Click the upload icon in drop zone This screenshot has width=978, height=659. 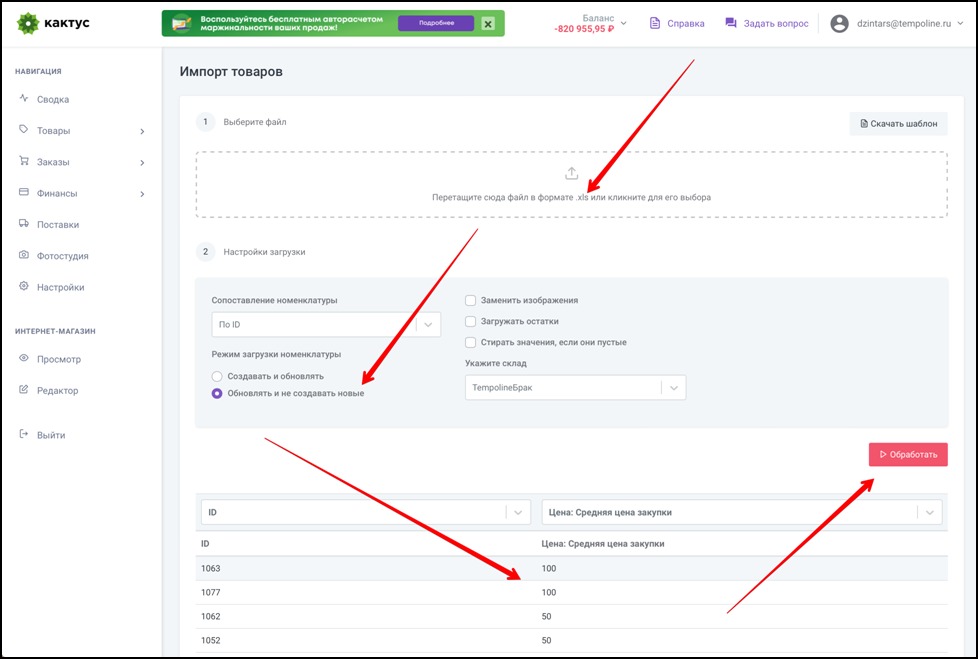tap(572, 174)
